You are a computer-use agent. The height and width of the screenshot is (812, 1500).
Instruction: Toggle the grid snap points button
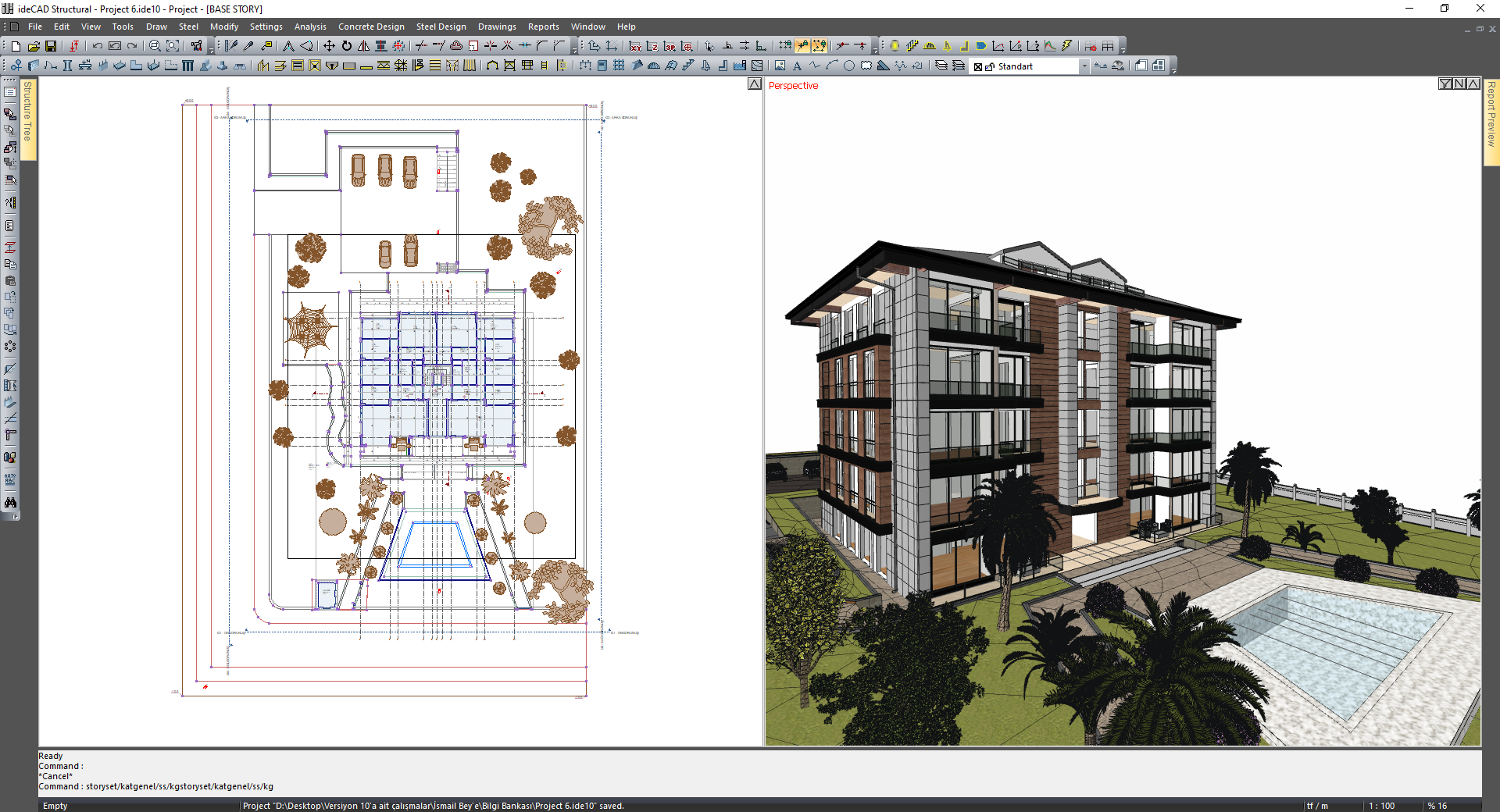785,46
